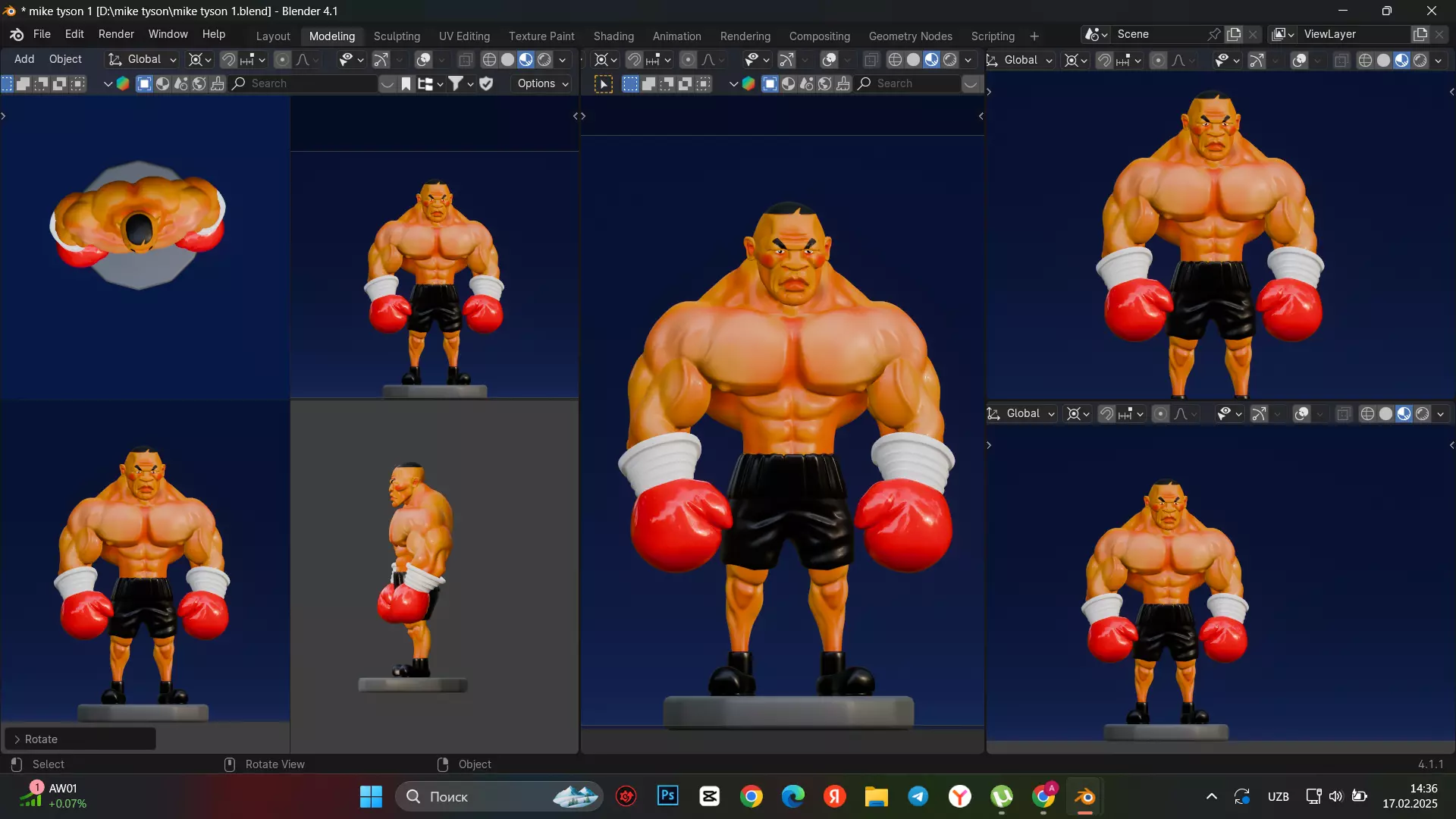This screenshot has width=1456, height=819.
Task: Select extend selection mode in left viewport
Action: tap(24, 83)
